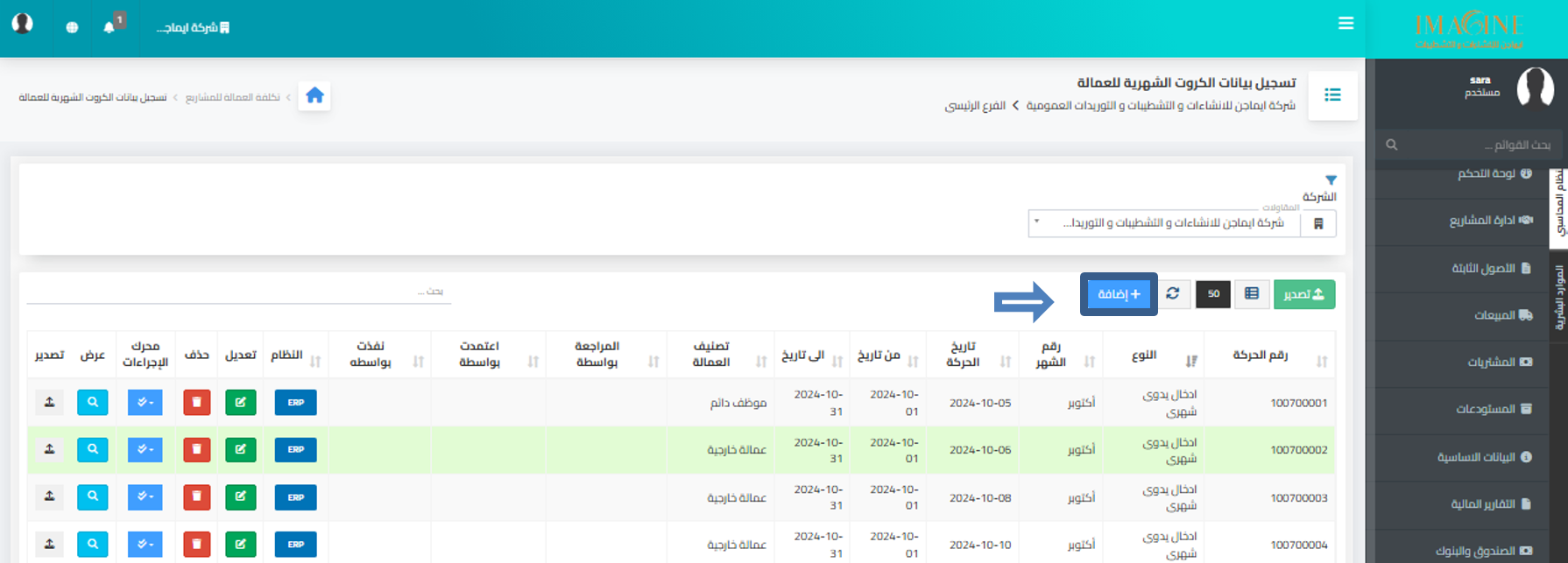This screenshot has width=1568, height=563.
Task: Open the company selector in header
Action: click(193, 28)
